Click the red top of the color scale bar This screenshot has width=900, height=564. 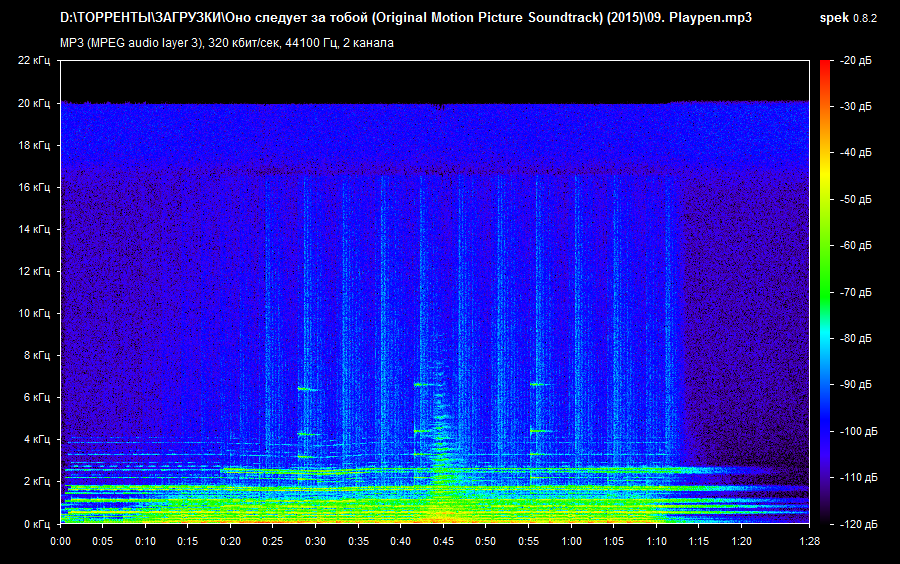click(x=824, y=66)
